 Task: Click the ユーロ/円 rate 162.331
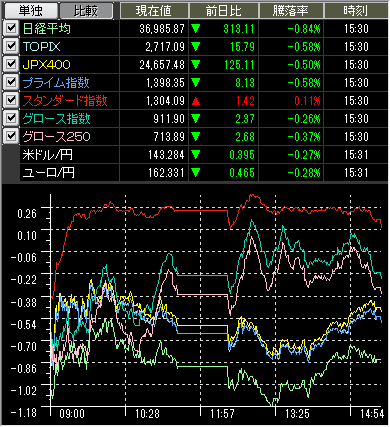[x=166, y=173]
